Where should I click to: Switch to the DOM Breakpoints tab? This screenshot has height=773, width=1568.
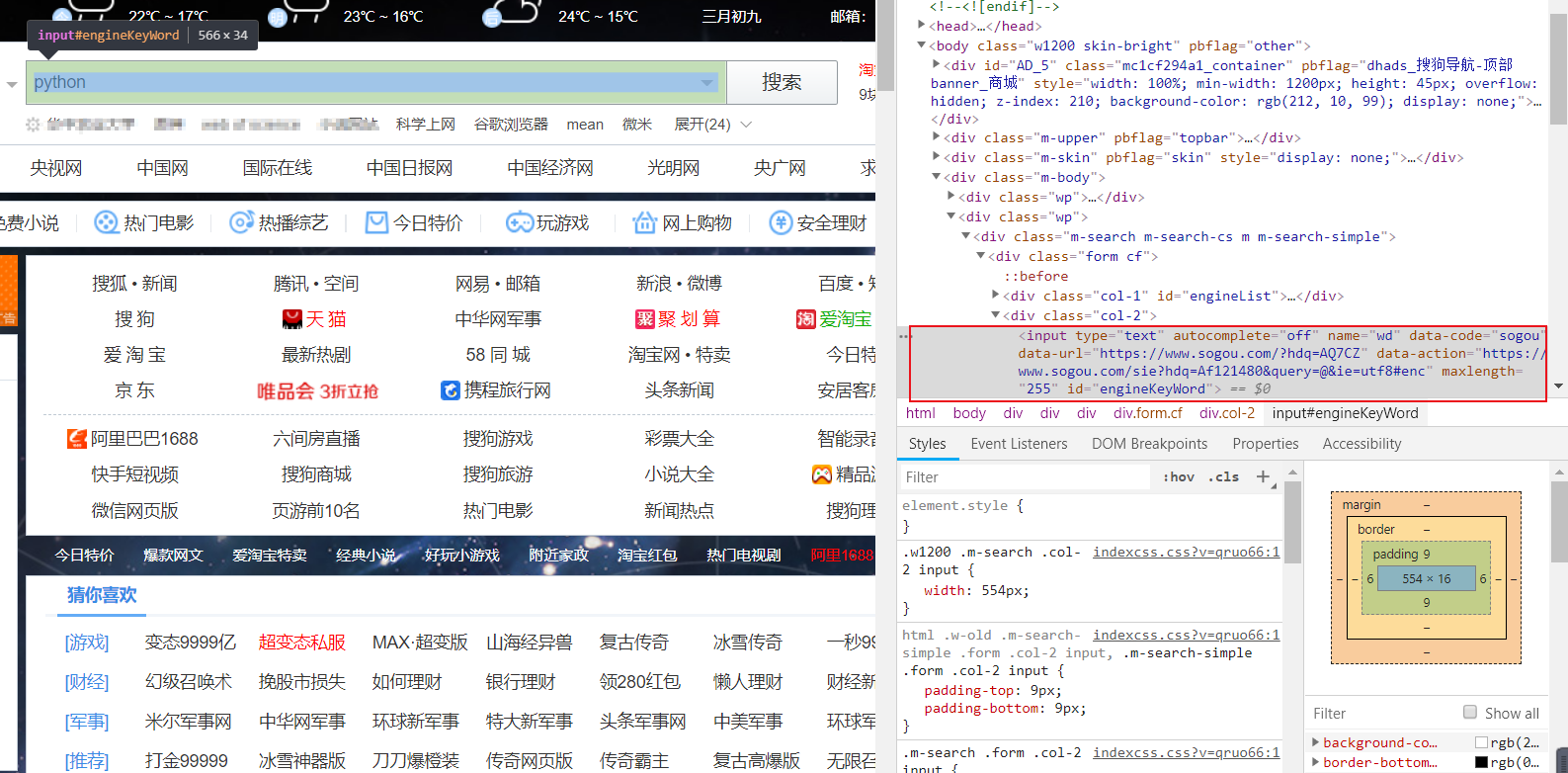coord(1149,444)
